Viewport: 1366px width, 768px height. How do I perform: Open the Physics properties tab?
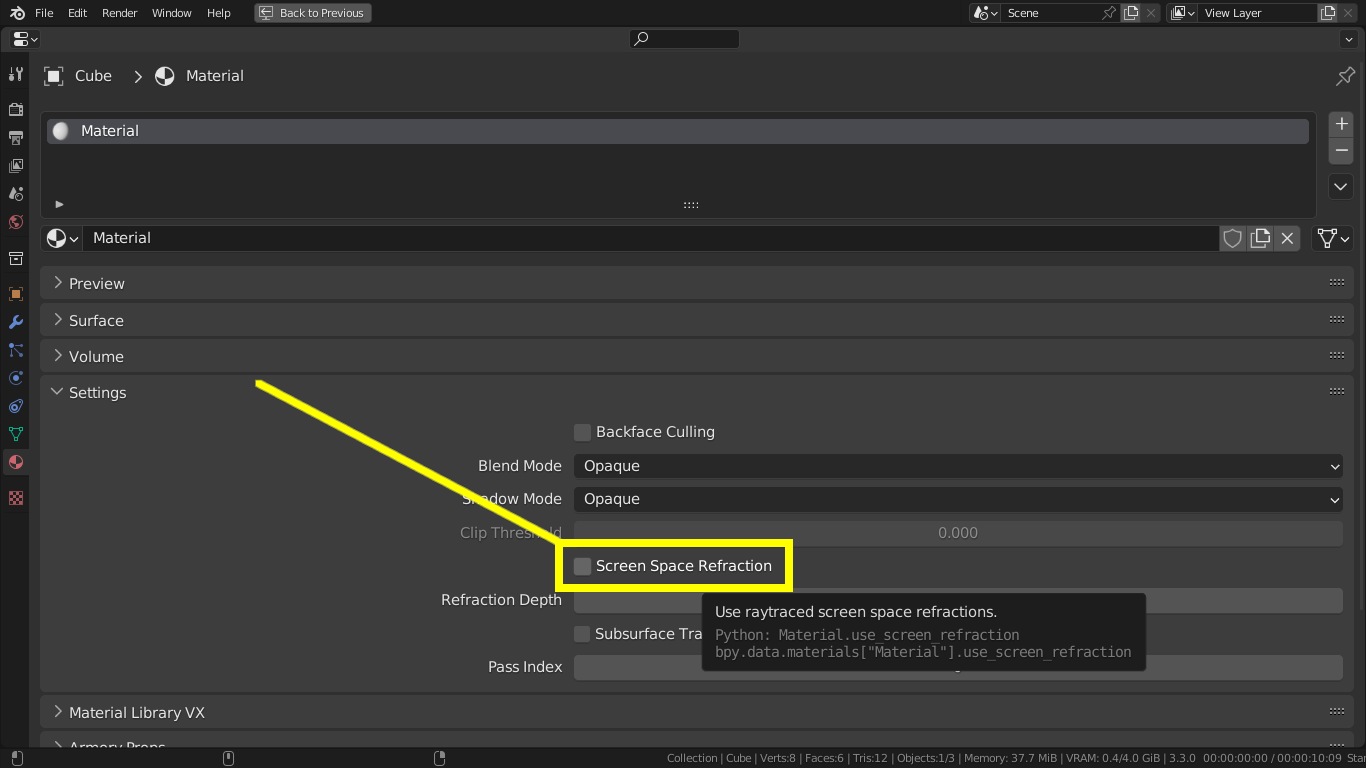coord(15,378)
